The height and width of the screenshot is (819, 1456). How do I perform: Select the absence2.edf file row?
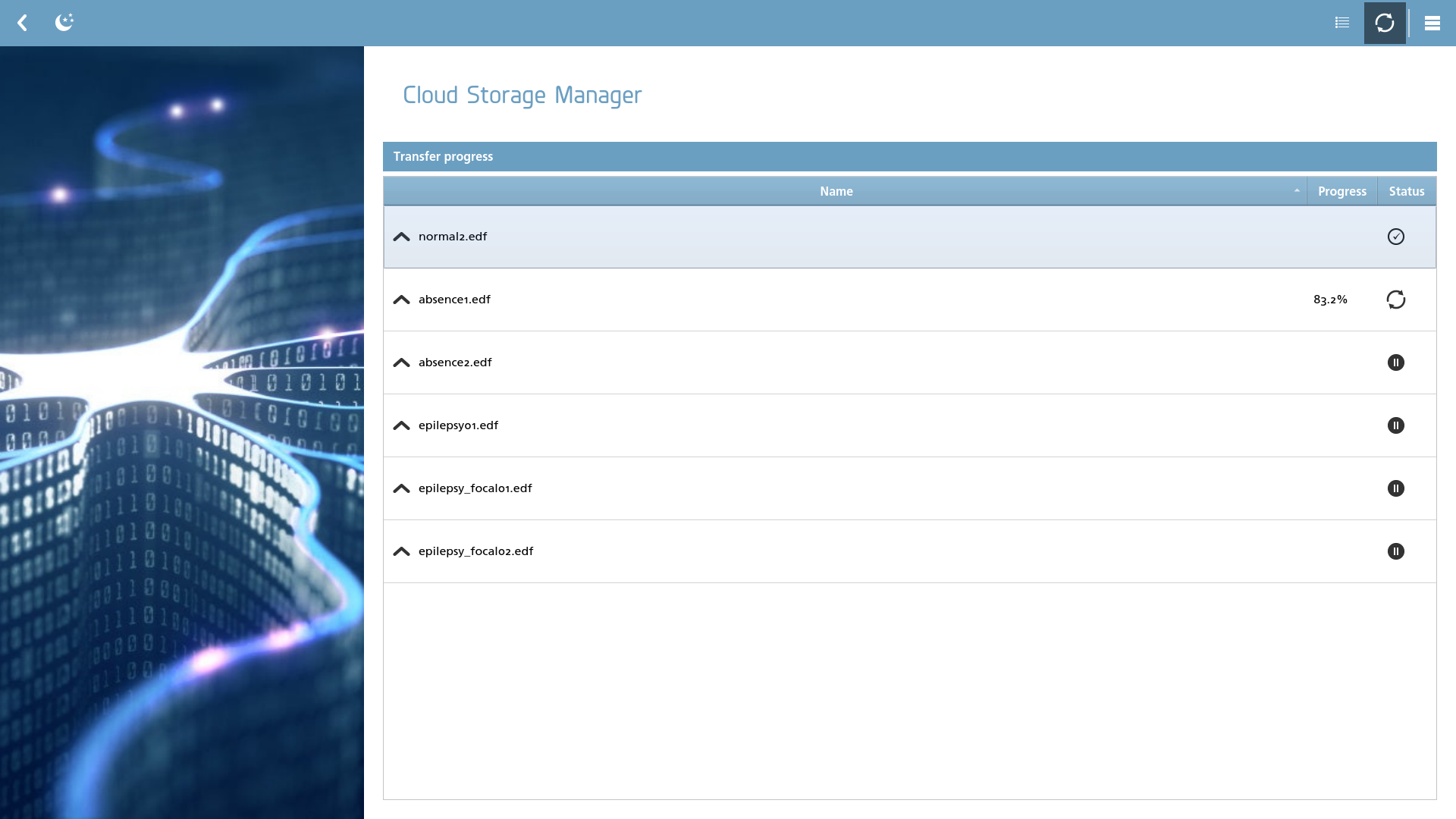910,362
